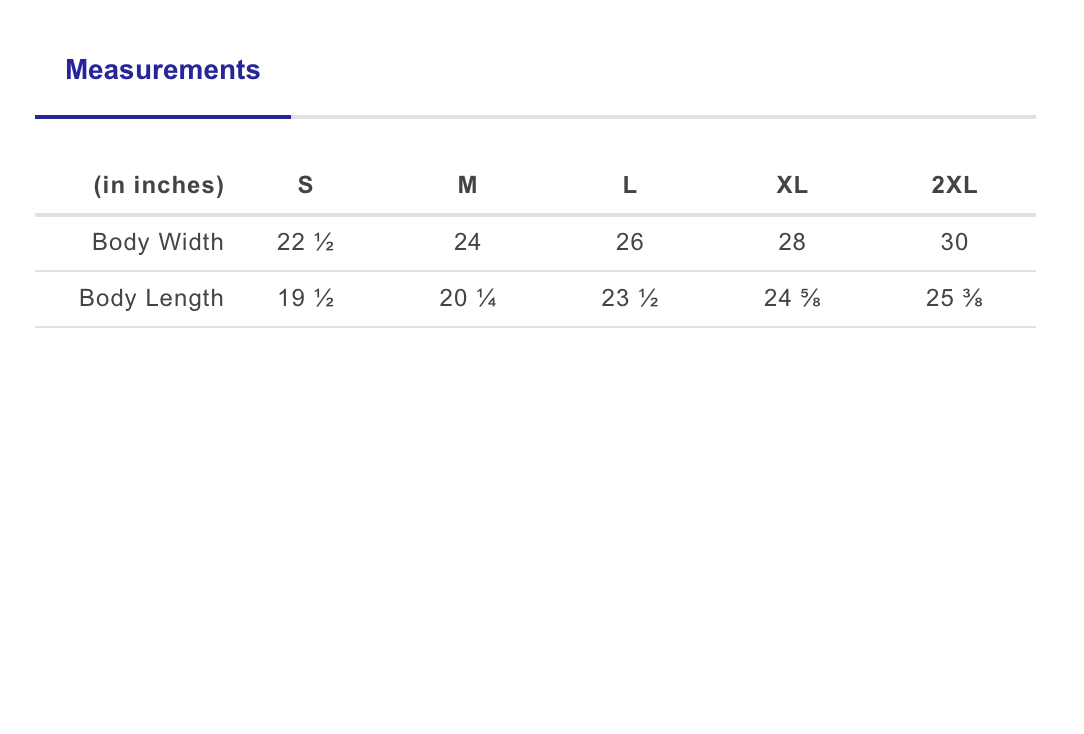Select the S size column header

[305, 185]
